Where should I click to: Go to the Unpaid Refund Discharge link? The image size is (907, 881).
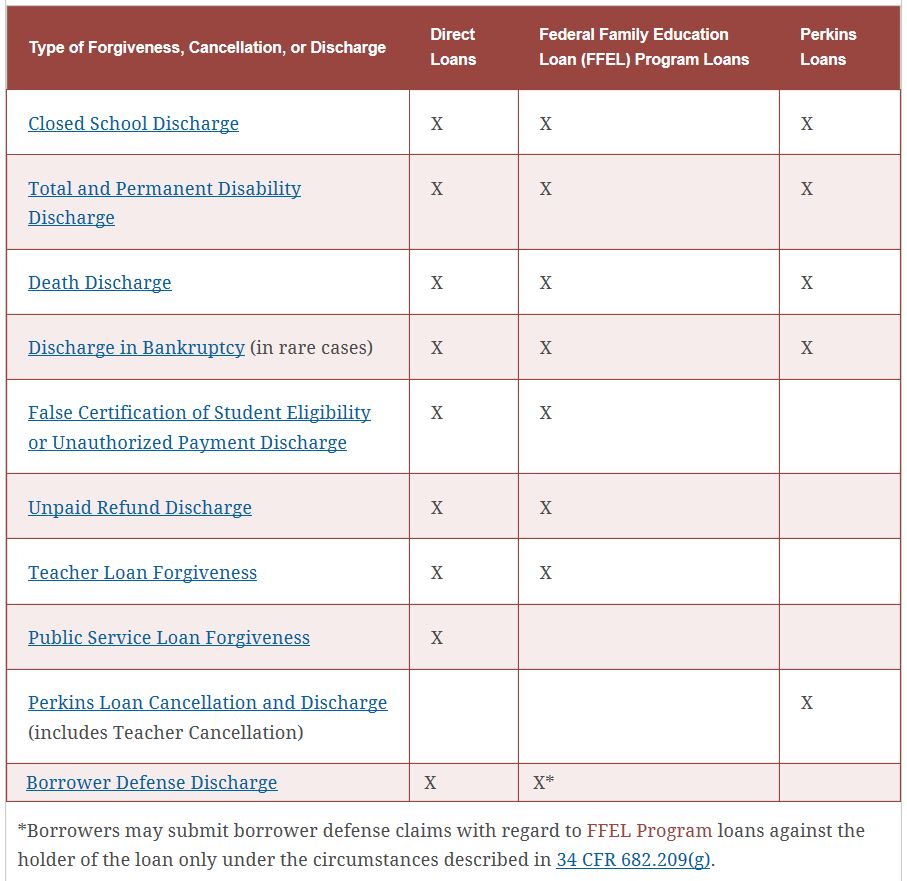point(140,508)
